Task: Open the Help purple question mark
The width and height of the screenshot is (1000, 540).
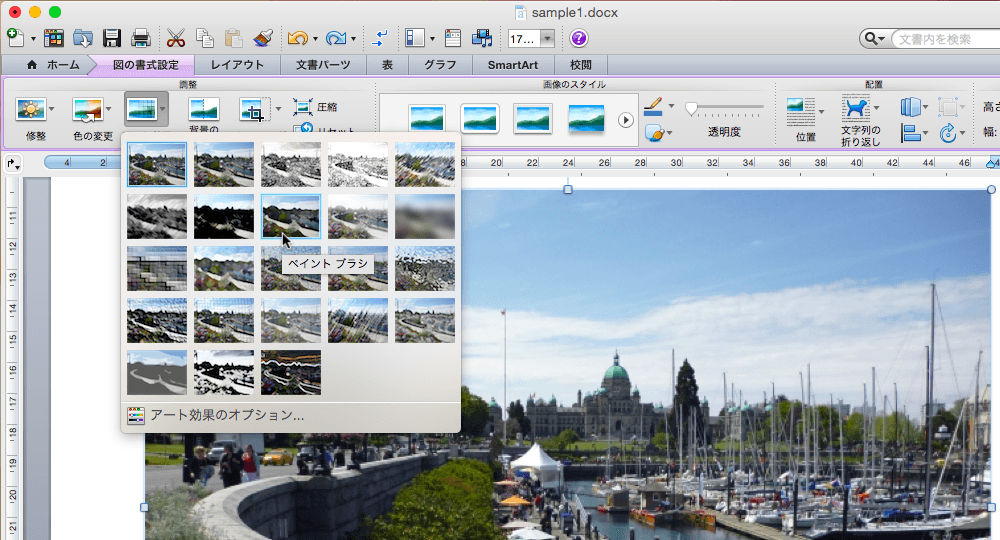Action: (x=579, y=39)
